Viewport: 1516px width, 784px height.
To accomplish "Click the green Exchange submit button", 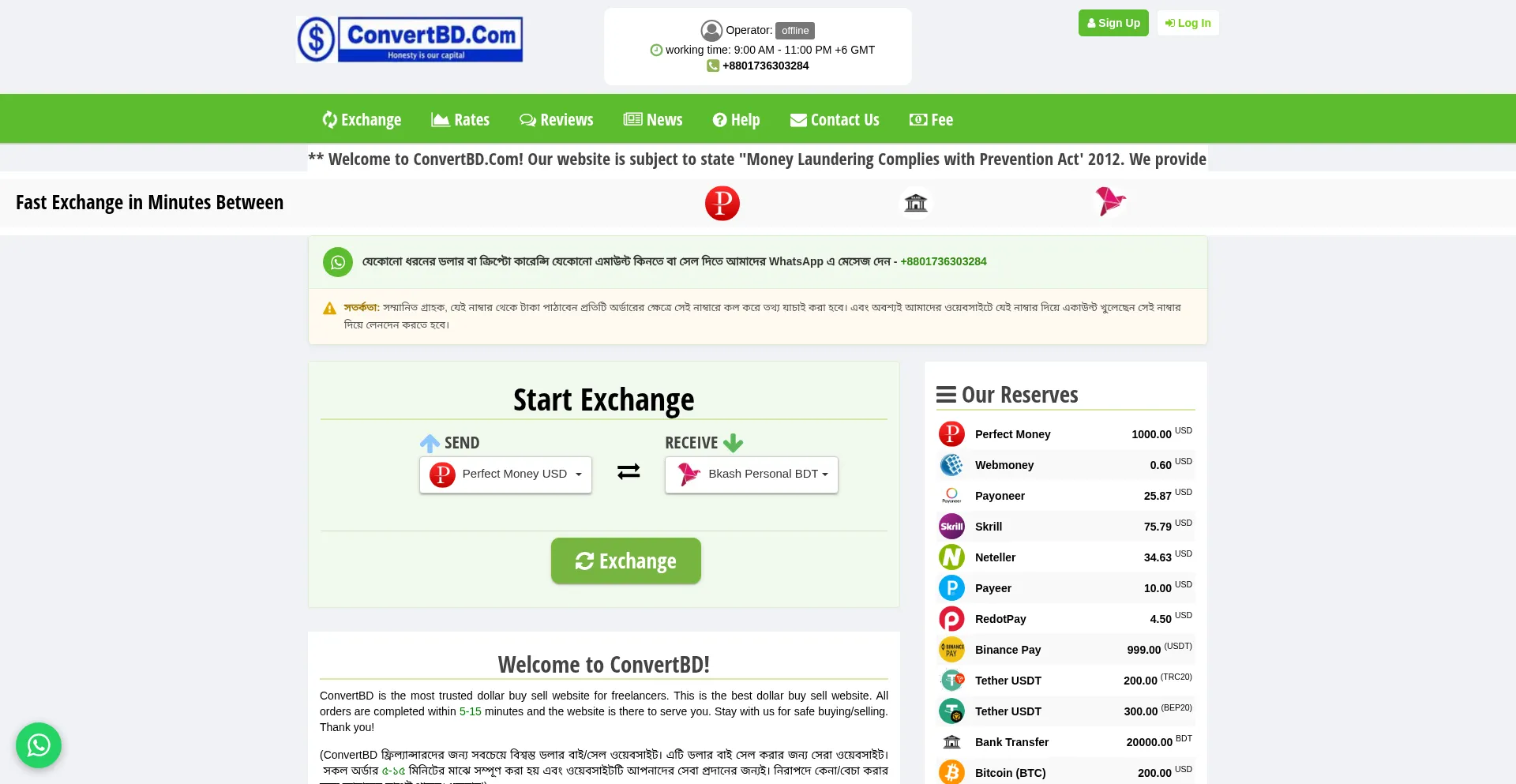I will coord(626,561).
